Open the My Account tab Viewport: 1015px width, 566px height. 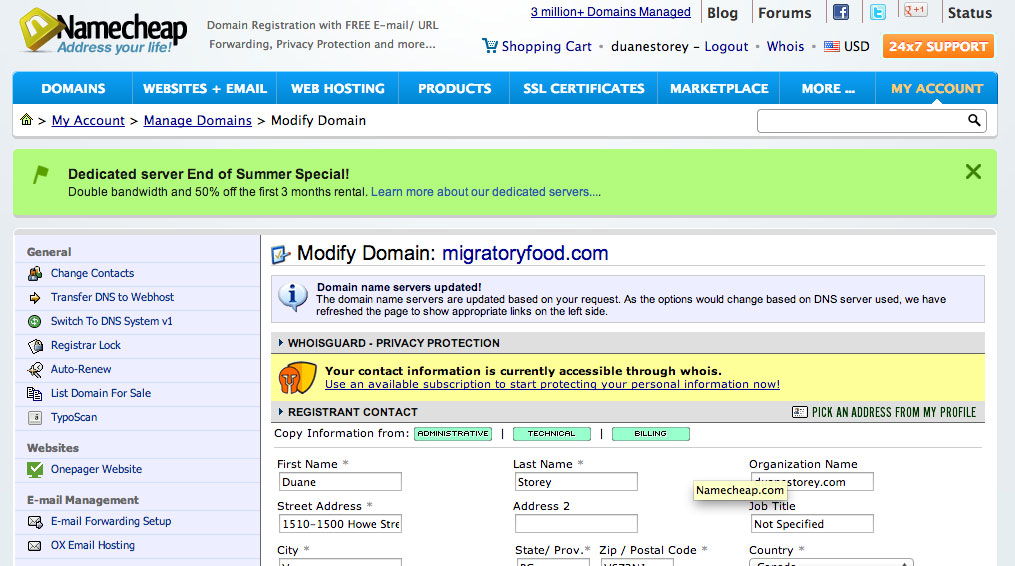point(937,89)
